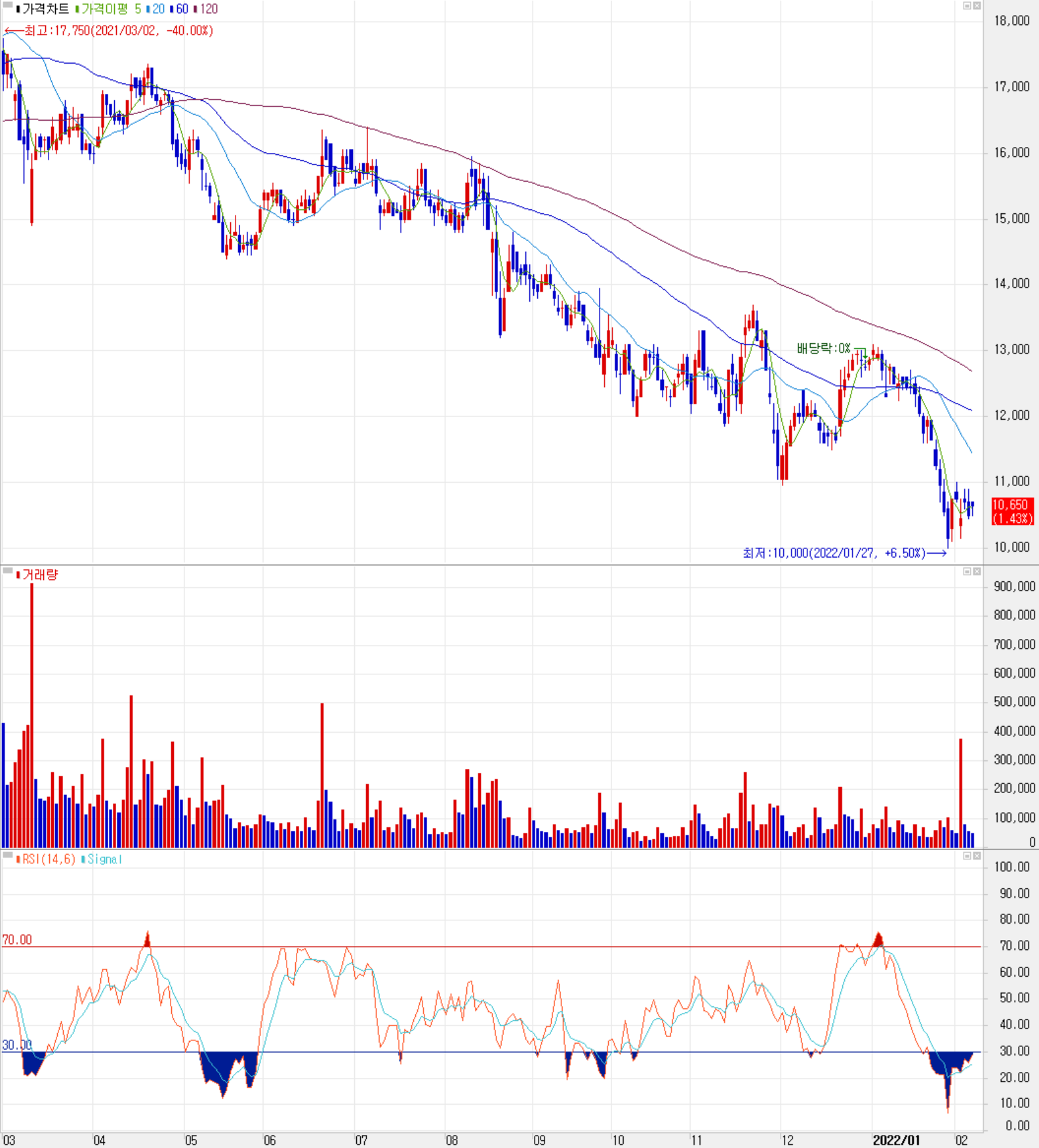Close the 거래량 volume pane
The image size is (1039, 1148).
(977, 571)
